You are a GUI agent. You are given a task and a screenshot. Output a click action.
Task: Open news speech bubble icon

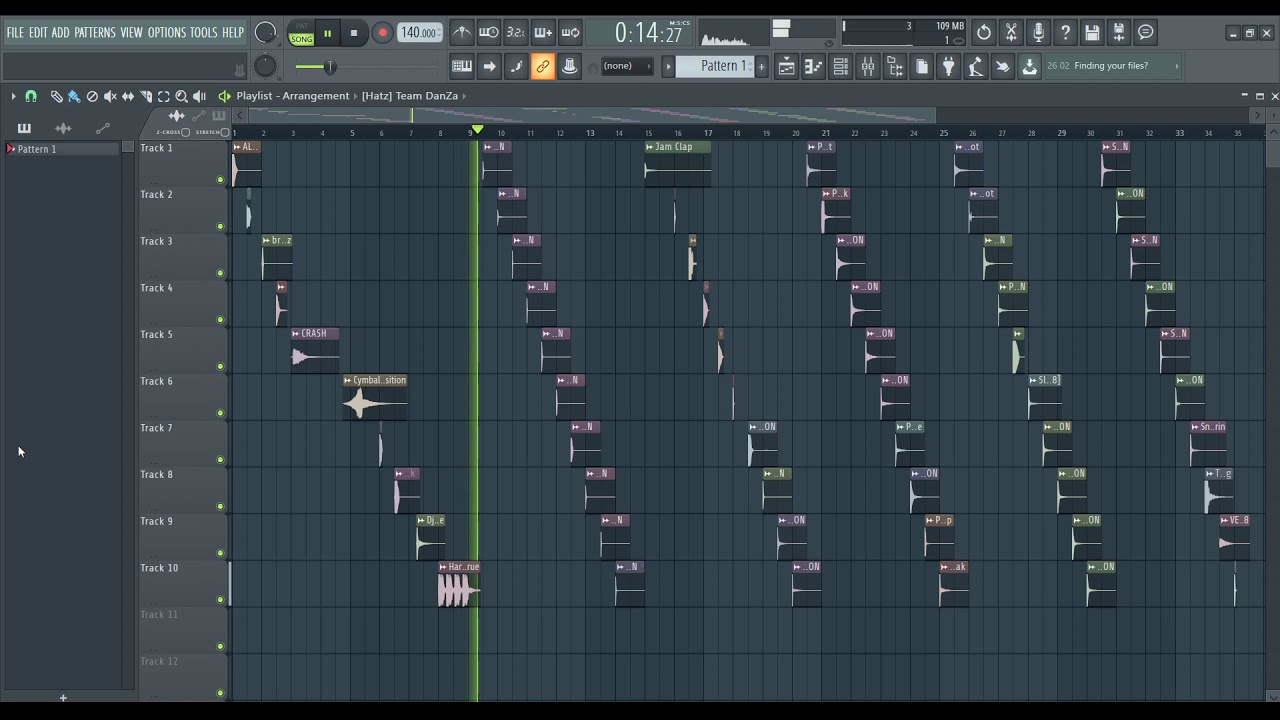coord(1146,33)
